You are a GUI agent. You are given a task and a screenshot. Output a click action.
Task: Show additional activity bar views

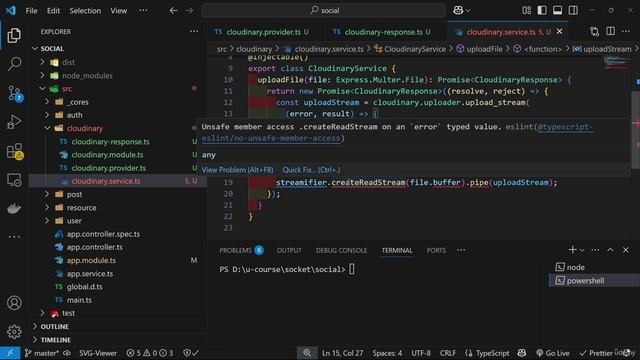pos(14,236)
